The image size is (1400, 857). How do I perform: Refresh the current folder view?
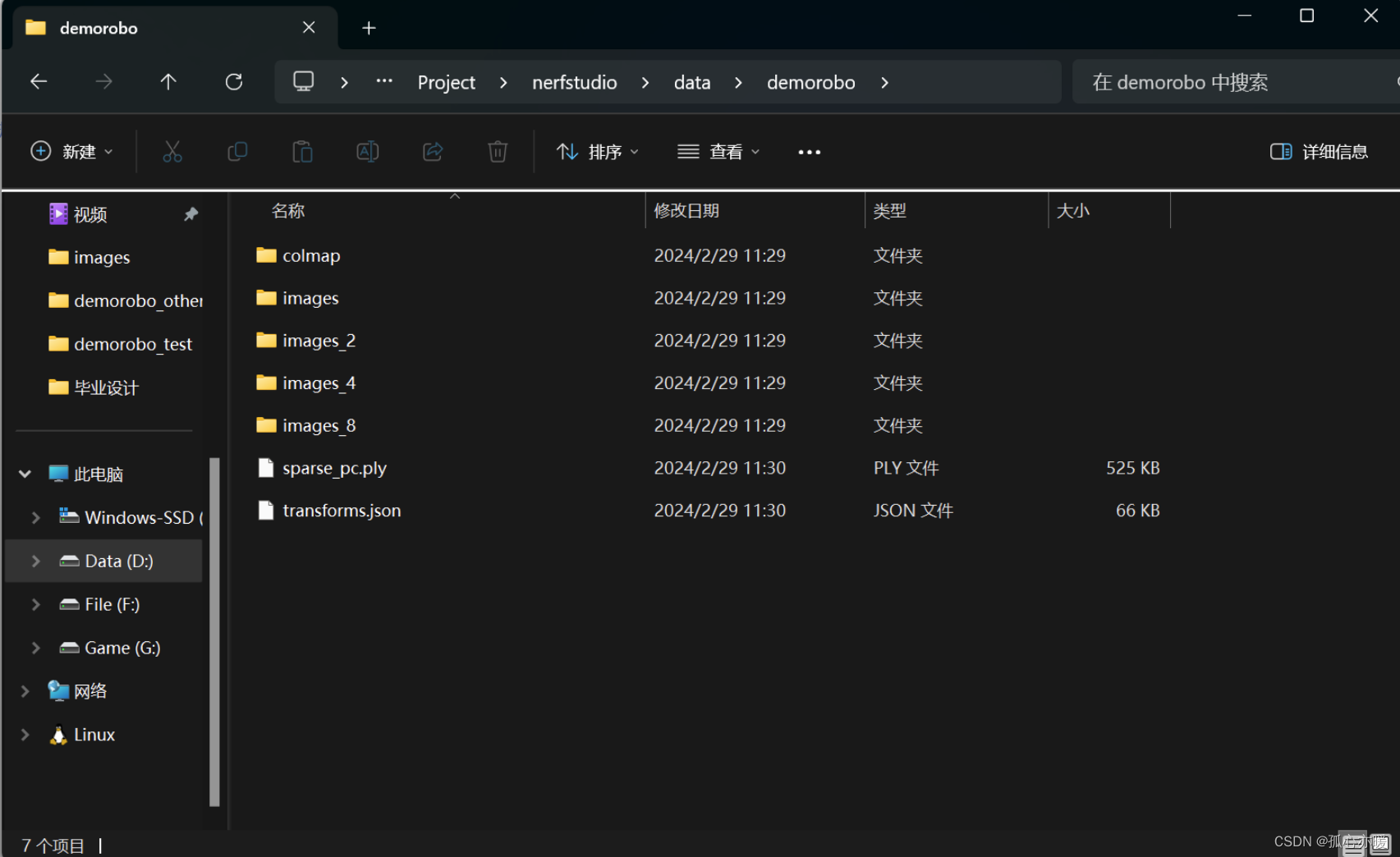point(234,81)
